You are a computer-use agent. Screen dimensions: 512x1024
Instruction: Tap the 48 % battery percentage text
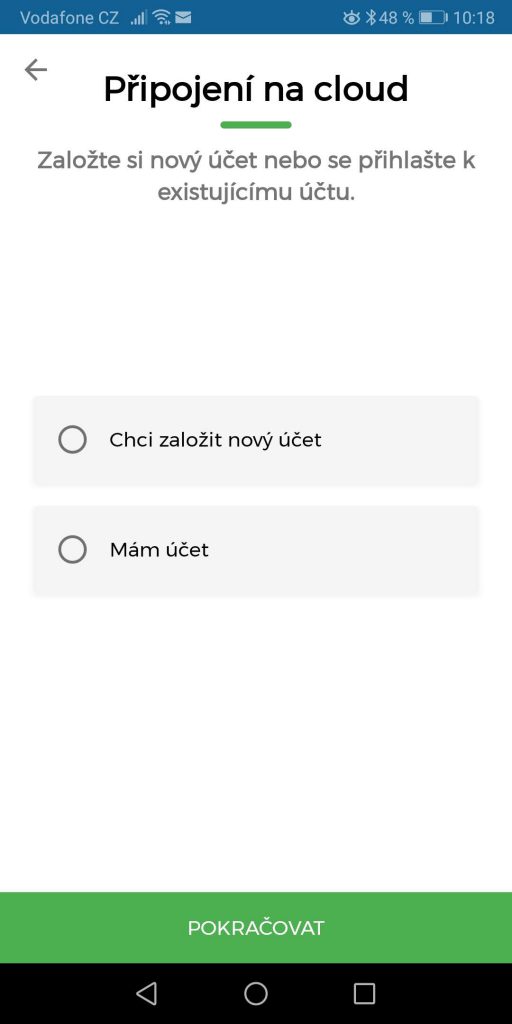(x=396, y=18)
